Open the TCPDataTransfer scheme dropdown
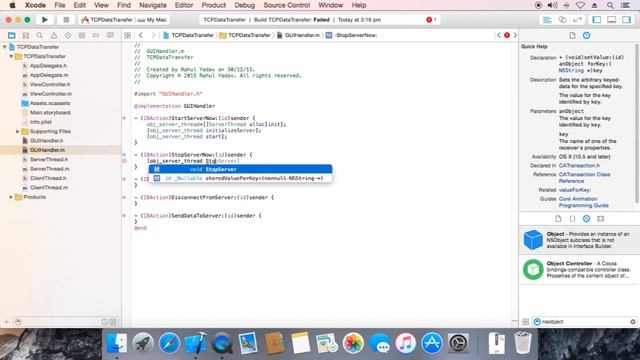The height and width of the screenshot is (360, 640). pyautogui.click(x=107, y=20)
